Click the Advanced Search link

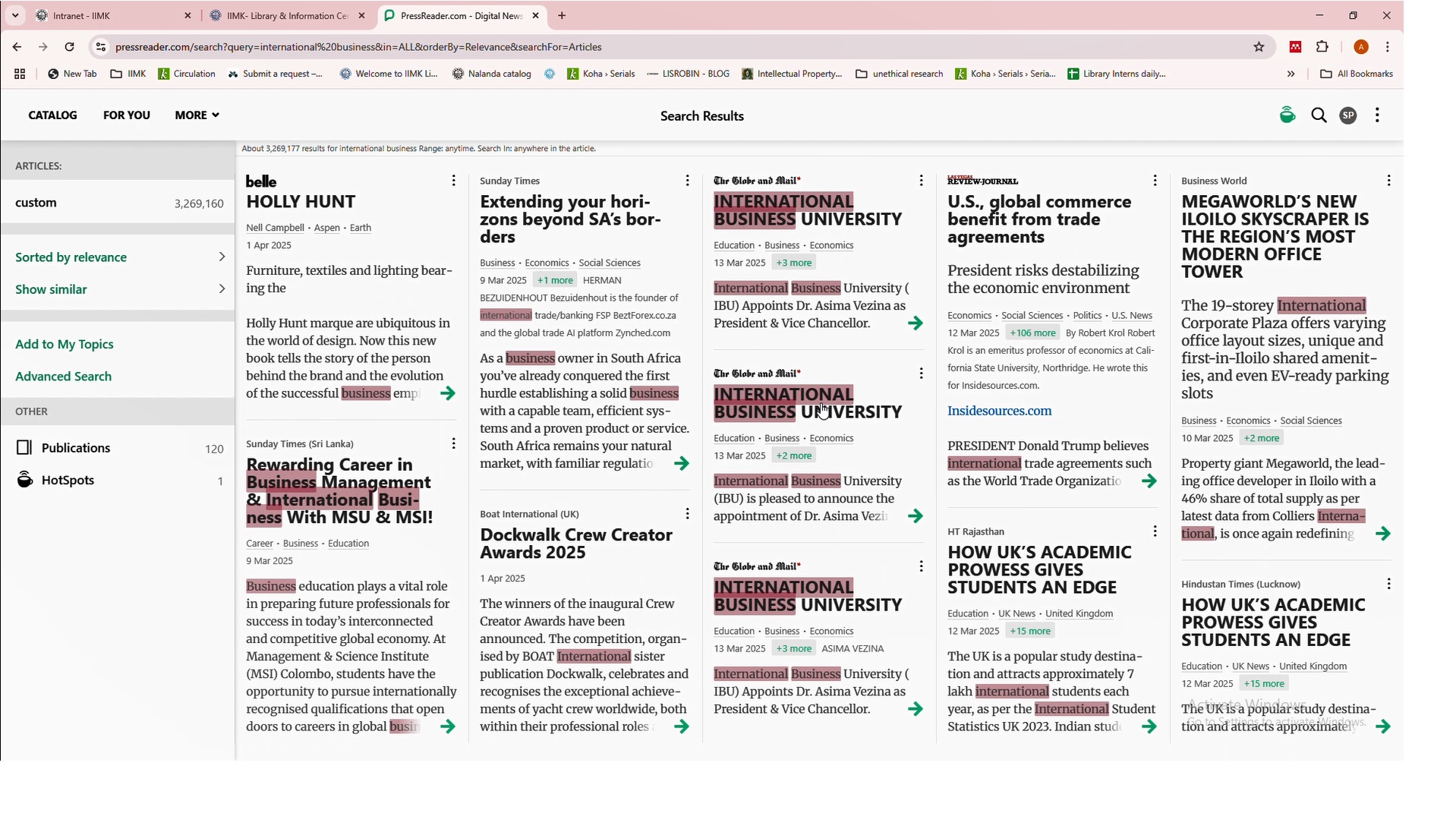click(63, 377)
